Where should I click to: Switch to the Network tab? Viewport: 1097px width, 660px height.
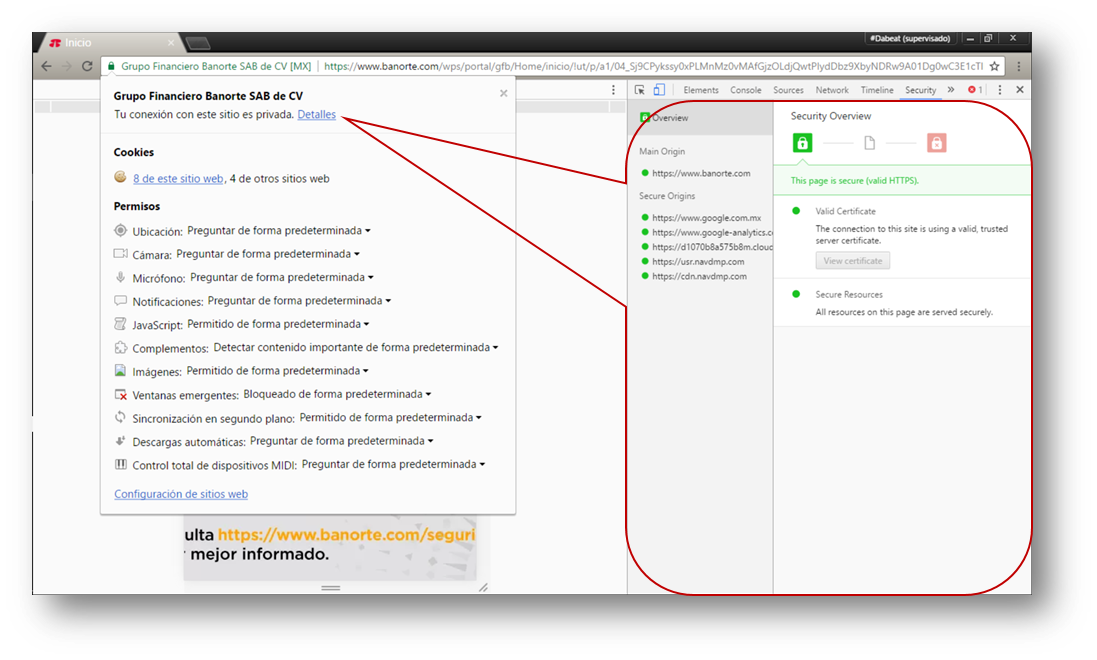click(x=832, y=90)
